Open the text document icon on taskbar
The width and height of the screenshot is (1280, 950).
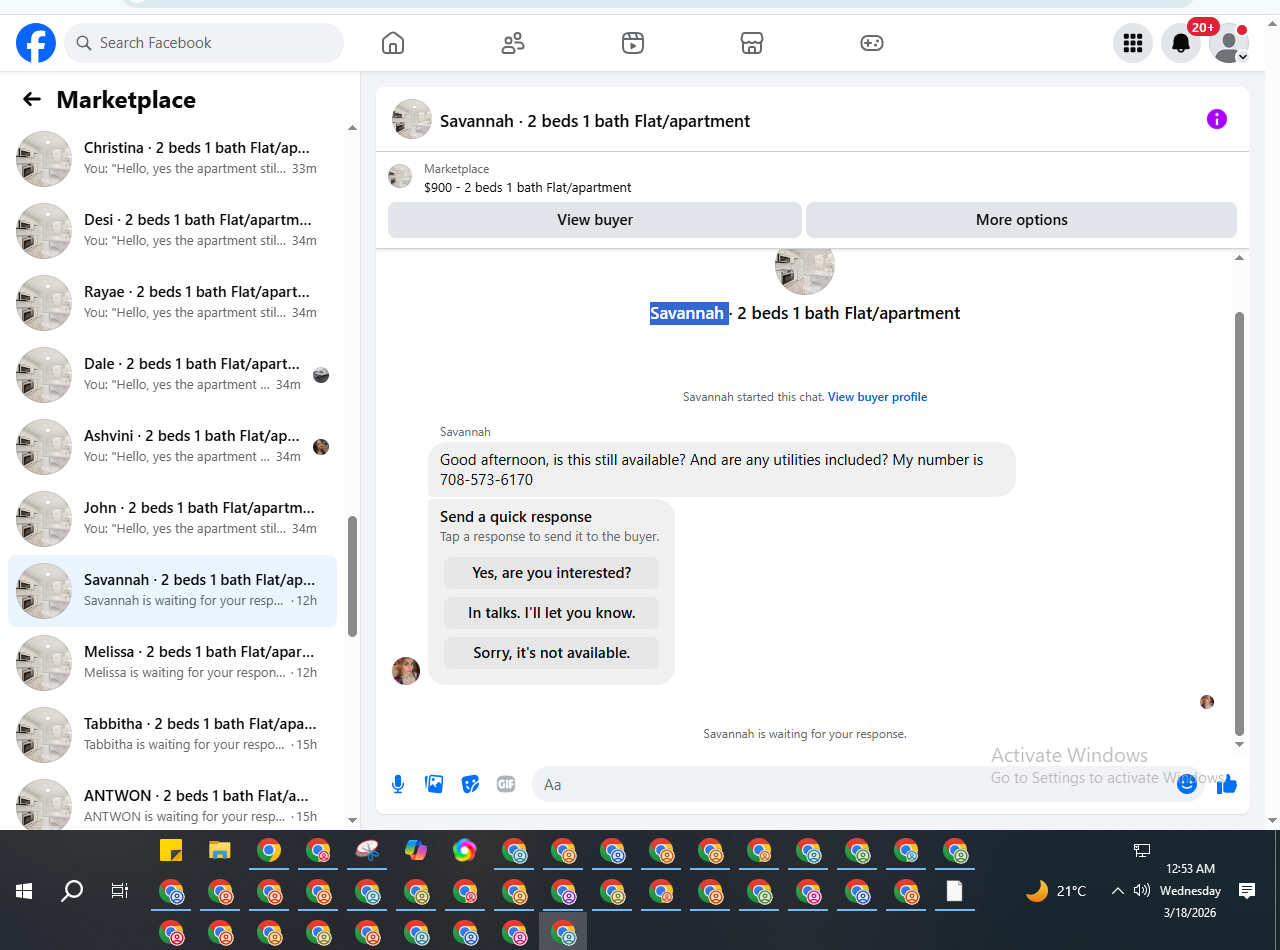coord(954,890)
